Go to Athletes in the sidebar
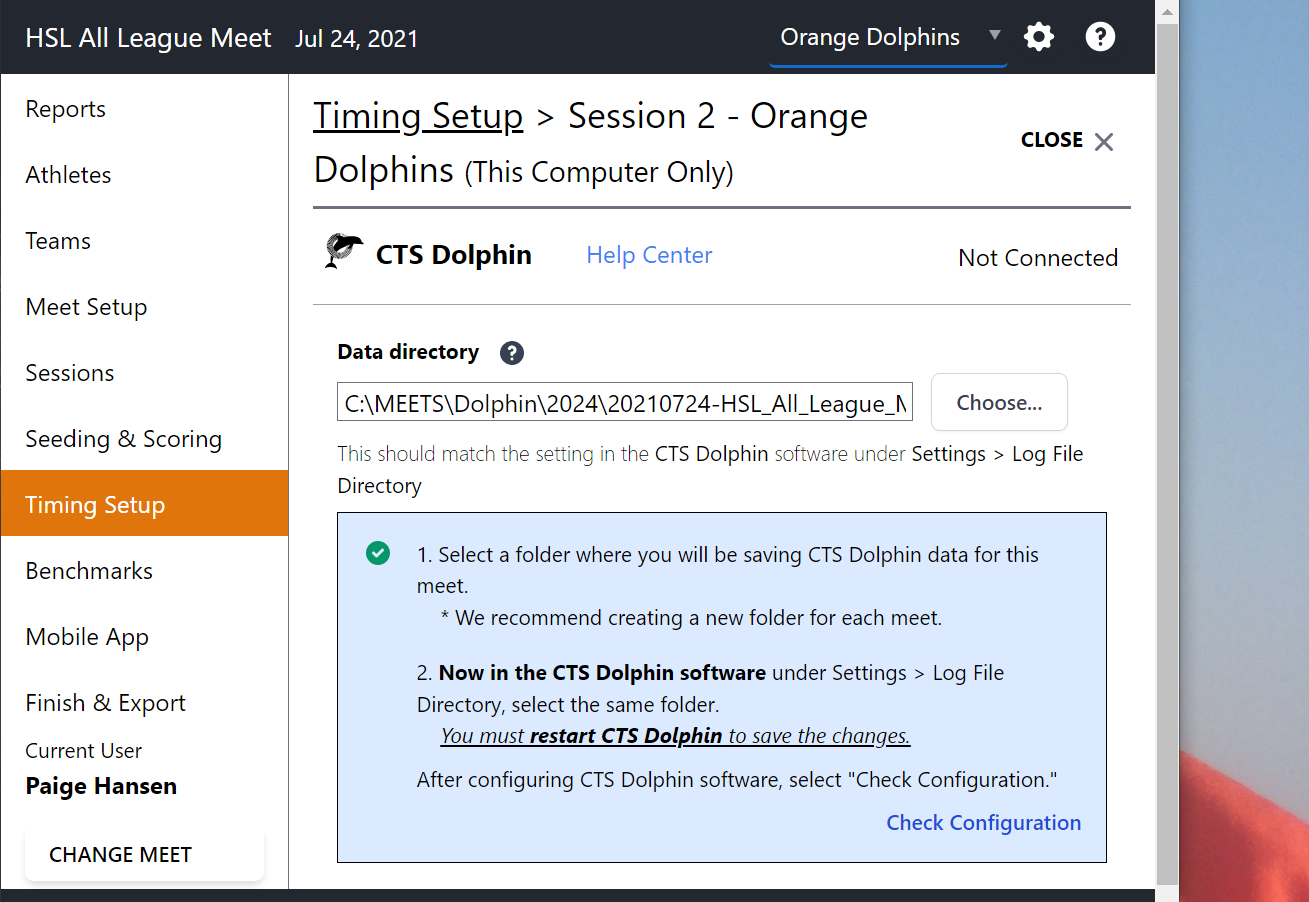 point(145,175)
